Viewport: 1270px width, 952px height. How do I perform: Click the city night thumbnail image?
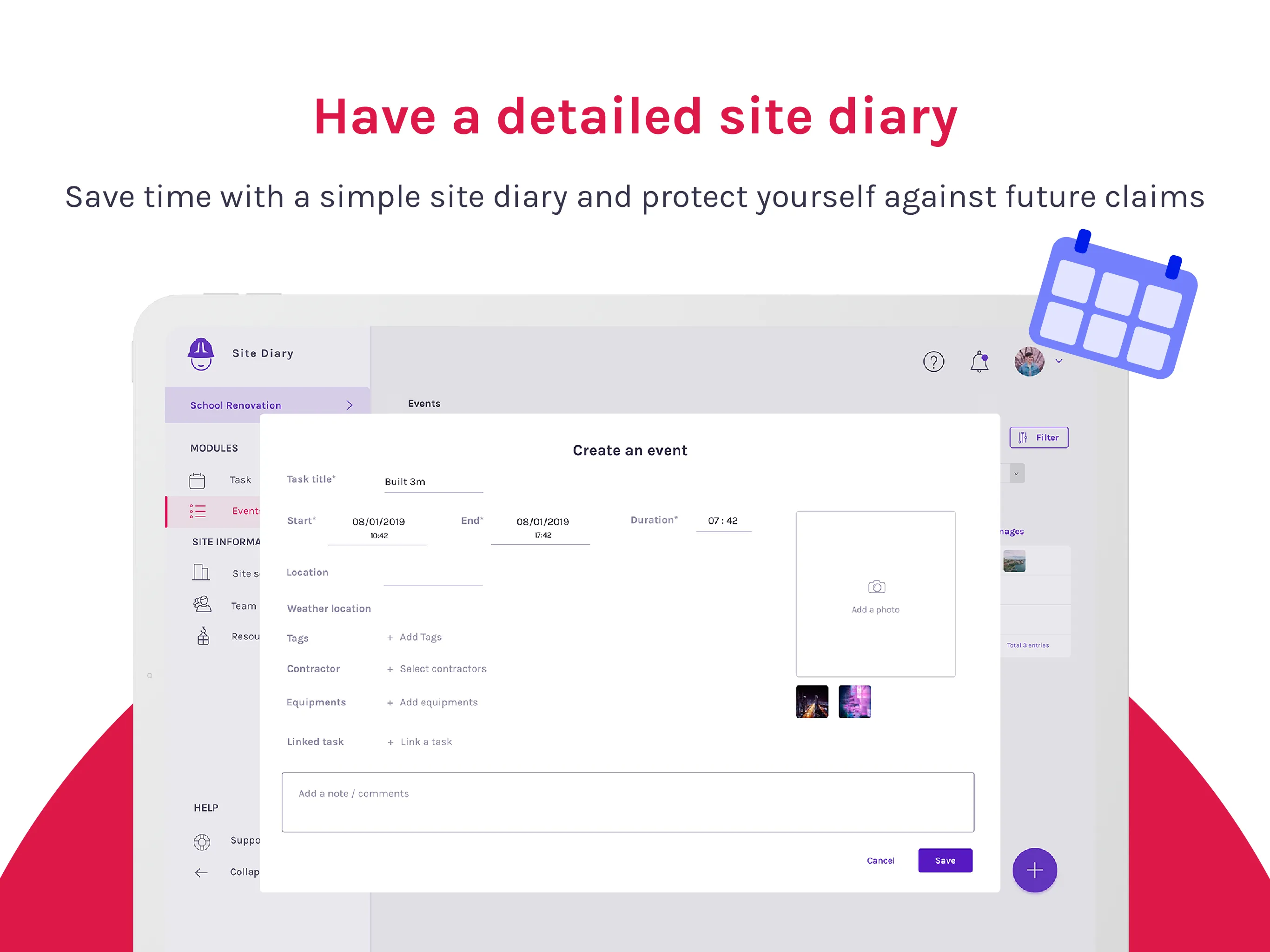click(813, 700)
